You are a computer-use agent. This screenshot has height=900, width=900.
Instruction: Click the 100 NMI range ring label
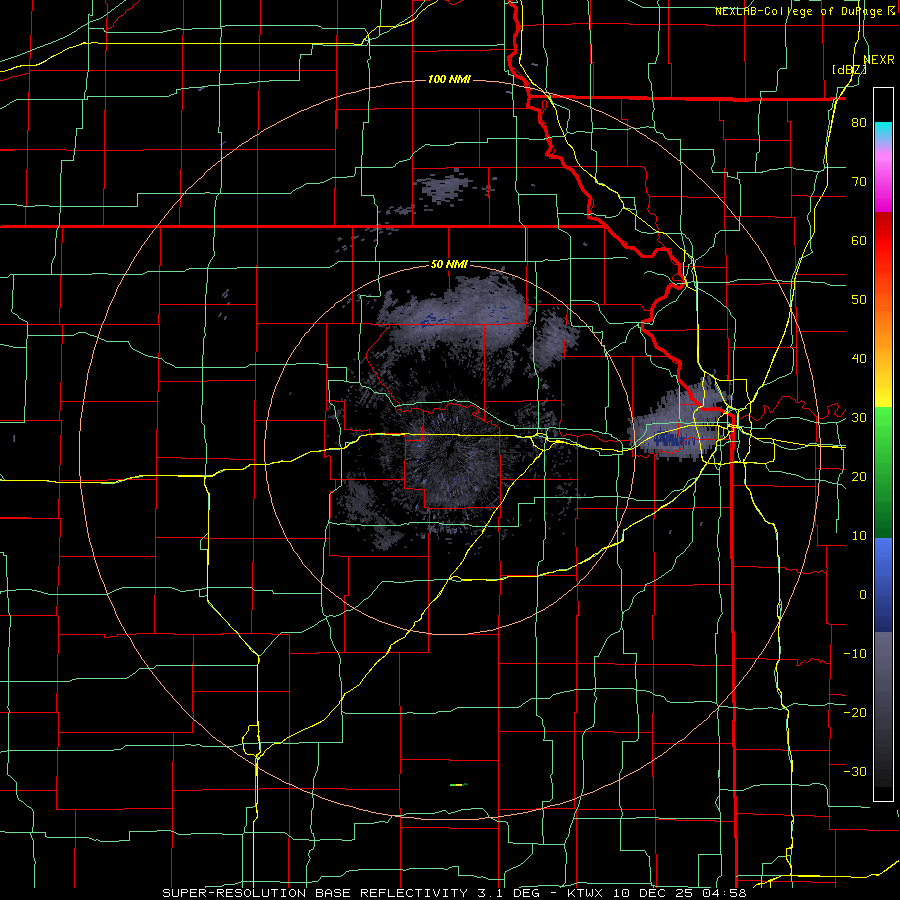pyautogui.click(x=449, y=79)
